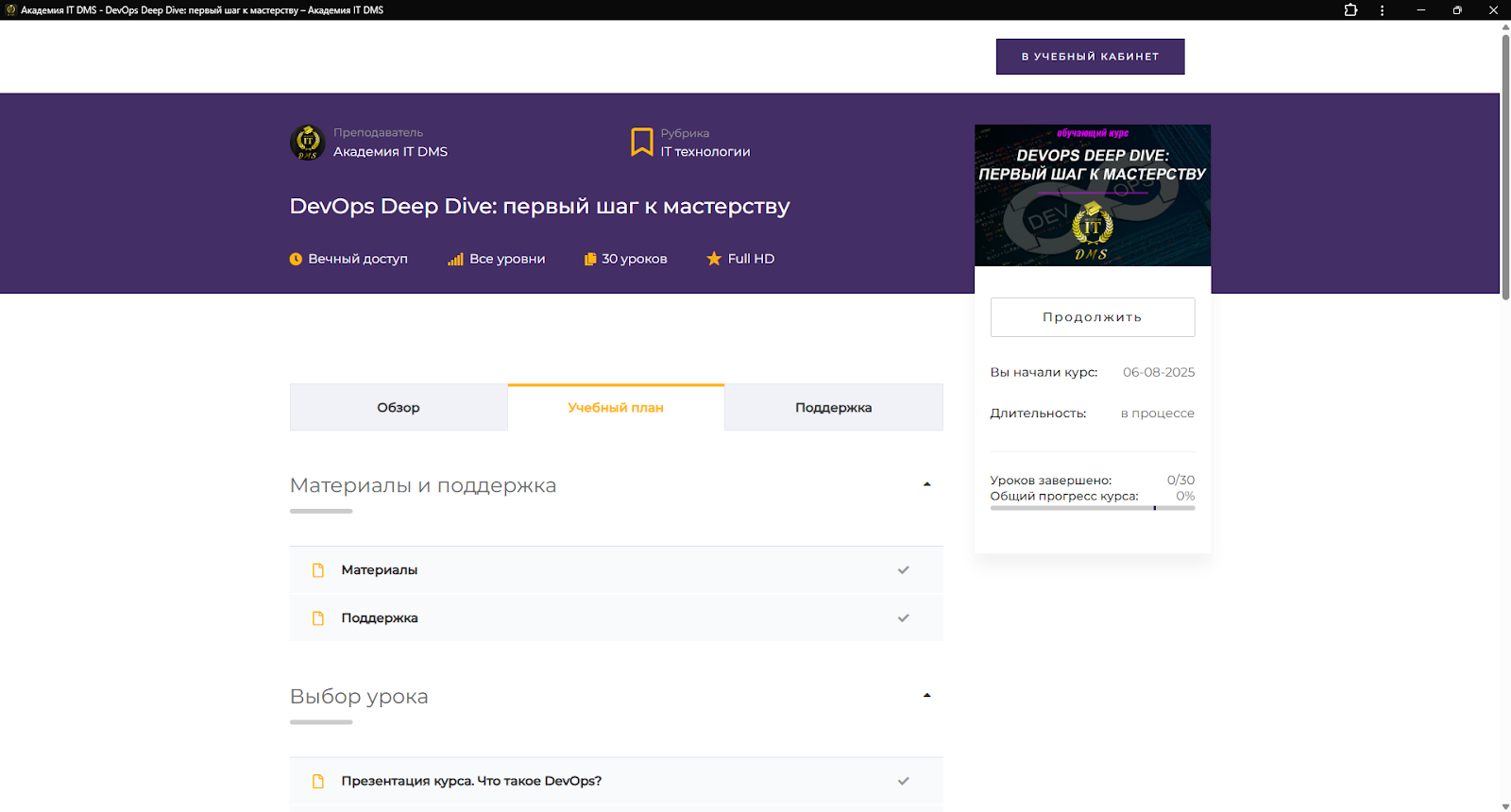This screenshot has width=1511, height=812.
Task: Click the 30 уроков label
Action: (x=635, y=259)
